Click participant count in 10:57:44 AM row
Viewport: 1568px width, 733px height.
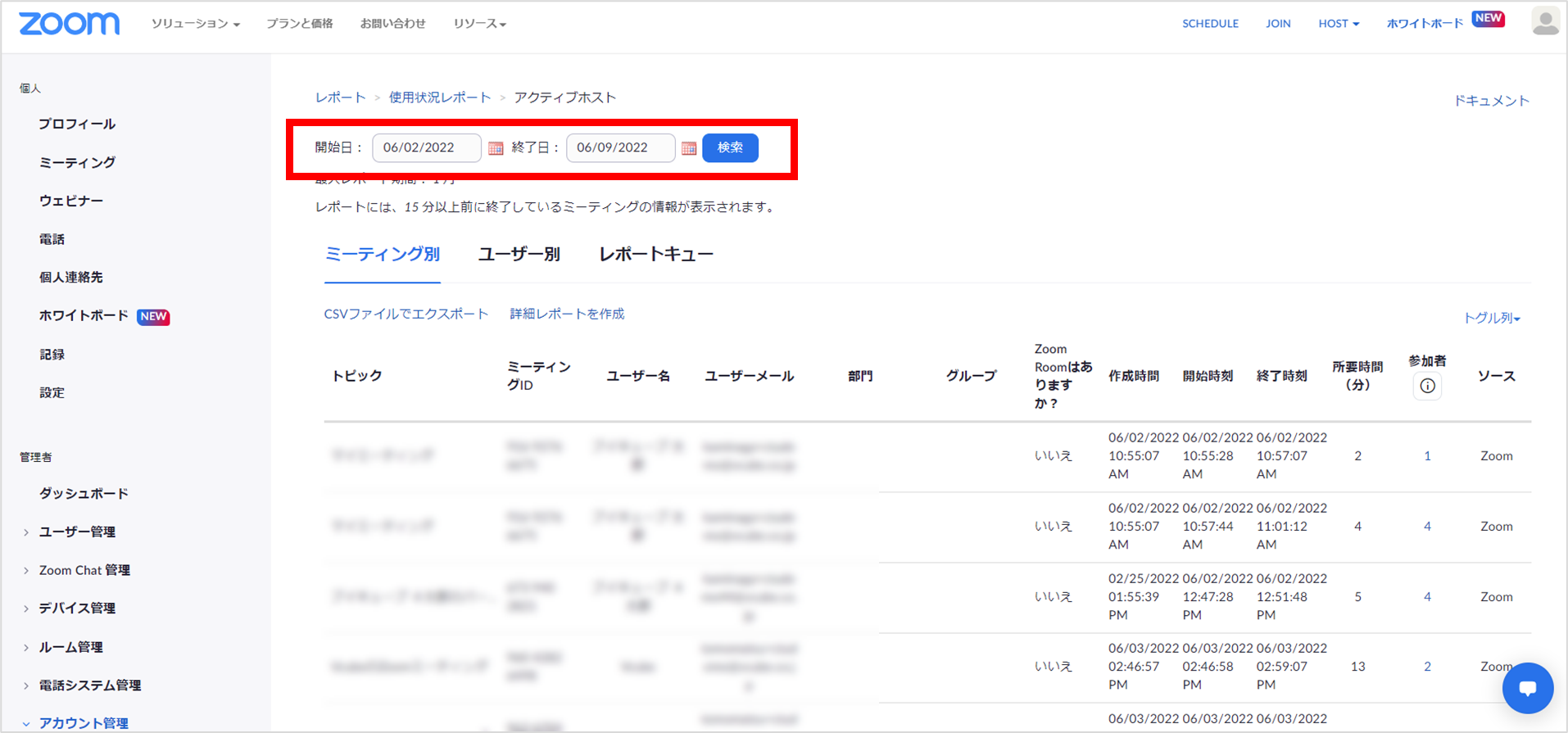(x=1427, y=527)
